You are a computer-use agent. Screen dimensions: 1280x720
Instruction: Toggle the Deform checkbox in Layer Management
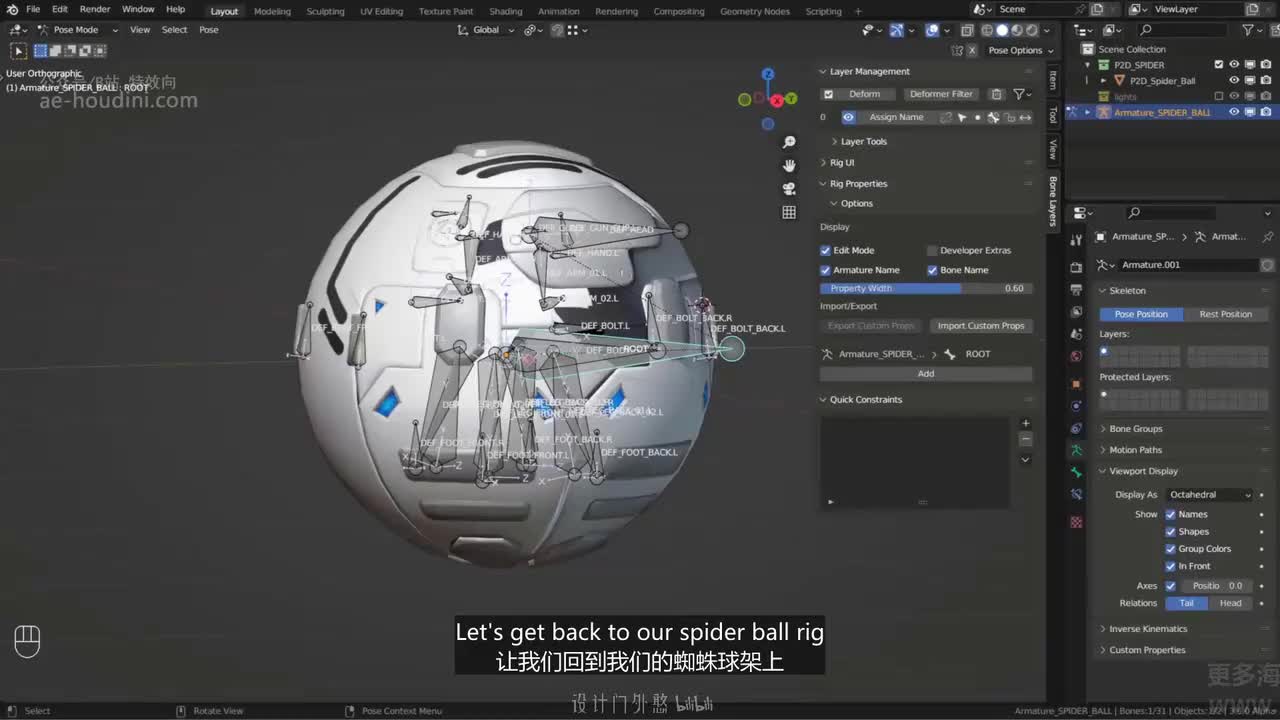828,94
